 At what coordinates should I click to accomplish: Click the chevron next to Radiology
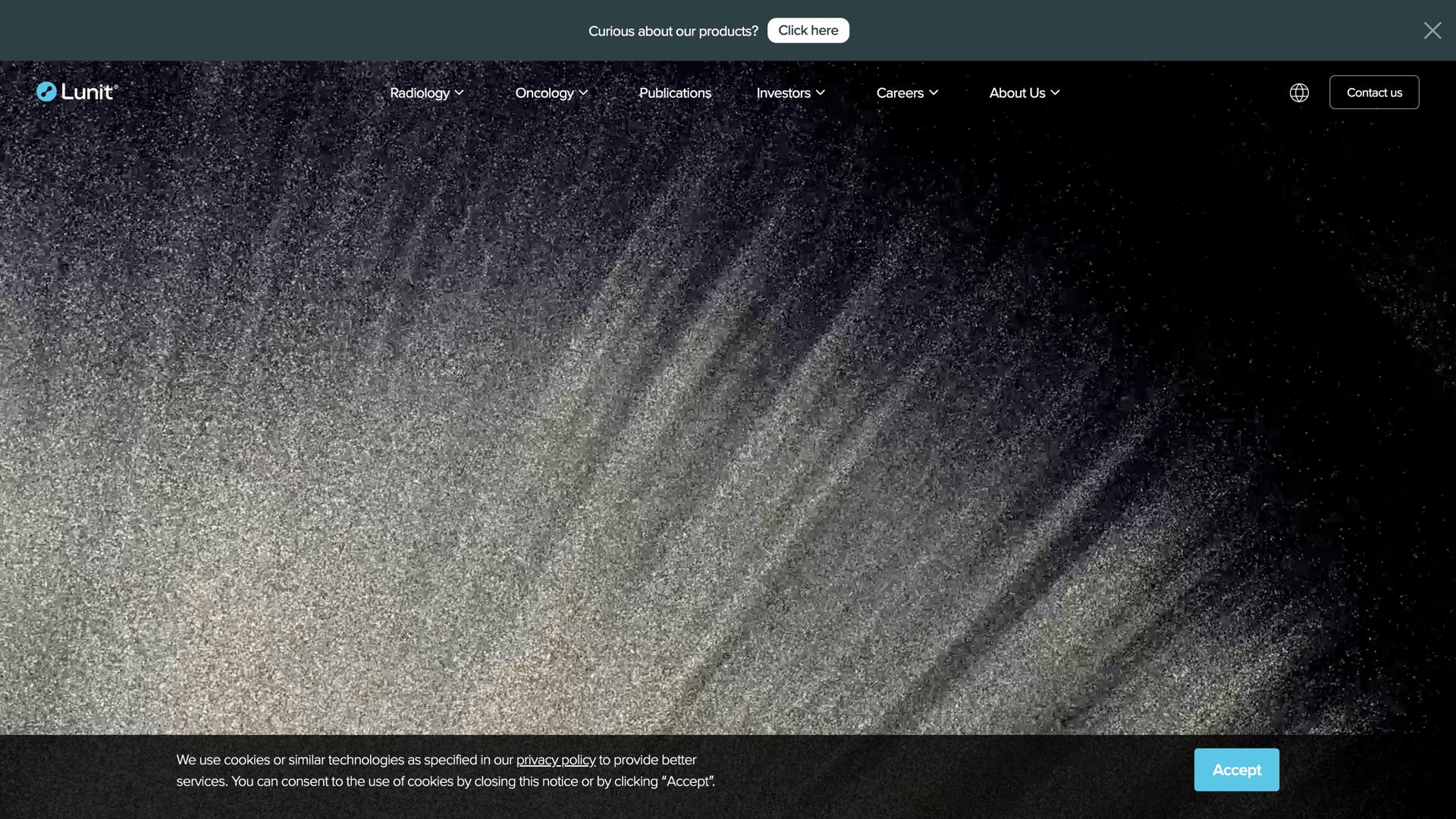point(459,93)
